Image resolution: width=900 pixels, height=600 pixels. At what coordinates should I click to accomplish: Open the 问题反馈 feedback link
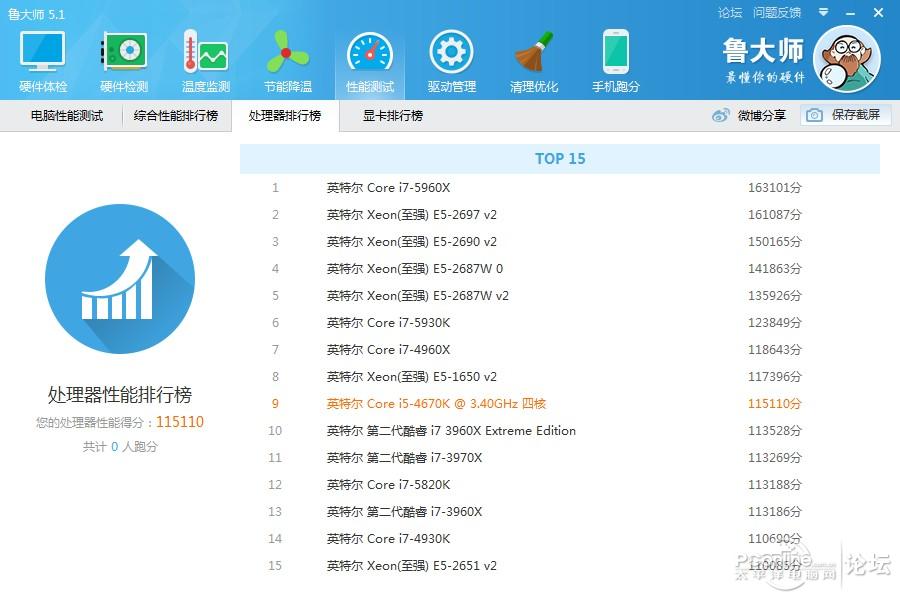pyautogui.click(x=777, y=12)
